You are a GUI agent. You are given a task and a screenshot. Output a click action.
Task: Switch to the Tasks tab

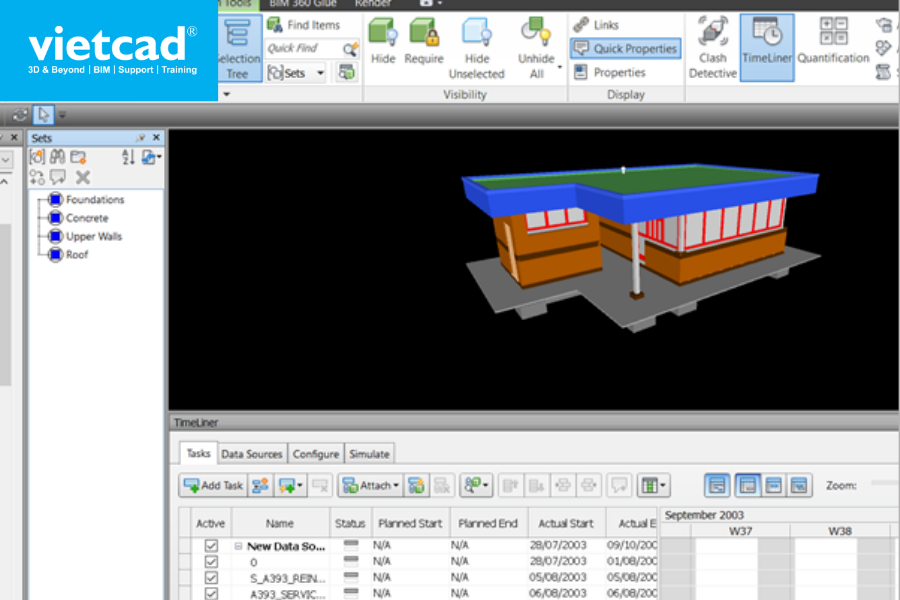click(199, 453)
